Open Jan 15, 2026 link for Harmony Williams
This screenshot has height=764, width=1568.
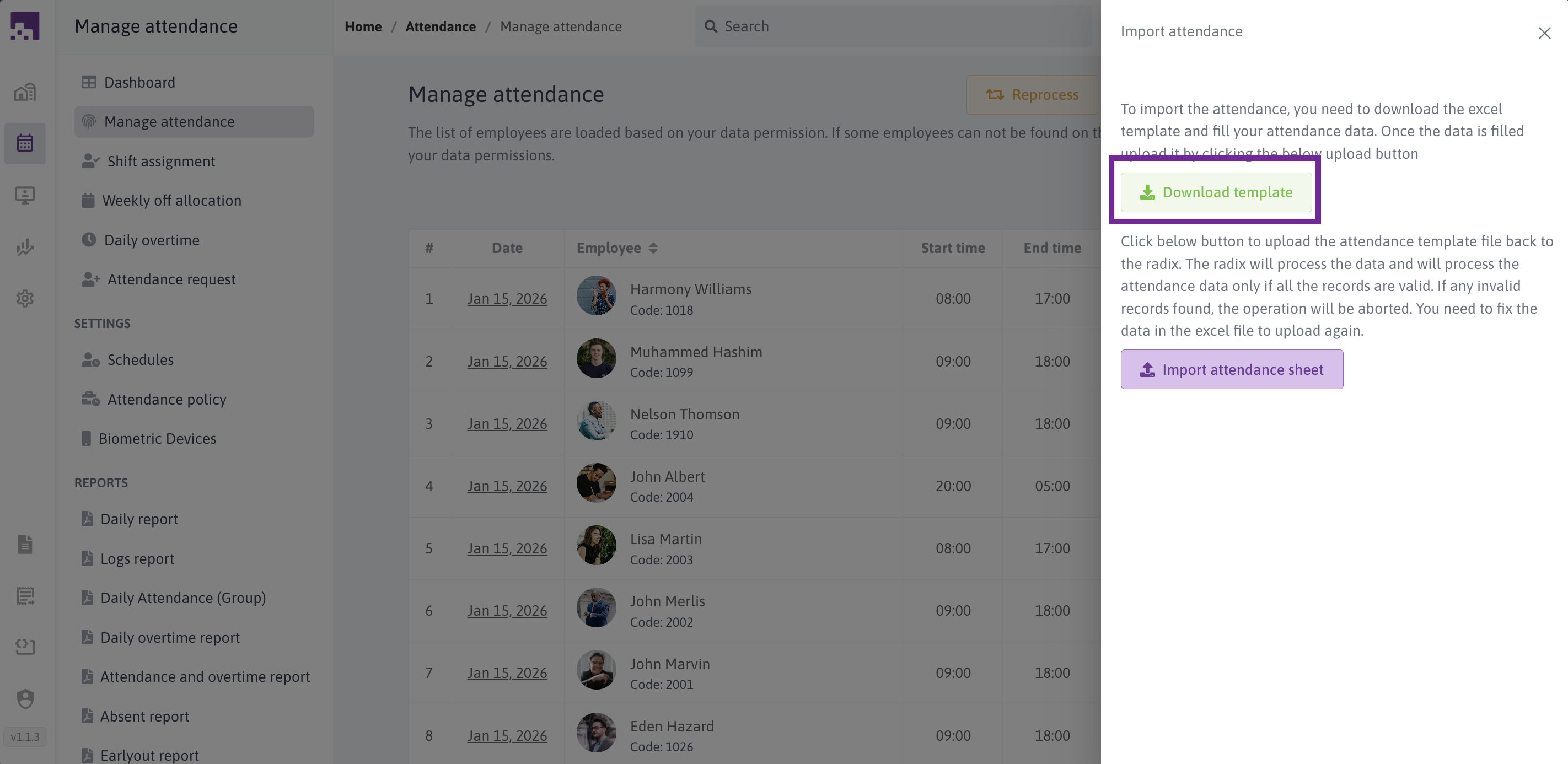[507, 299]
